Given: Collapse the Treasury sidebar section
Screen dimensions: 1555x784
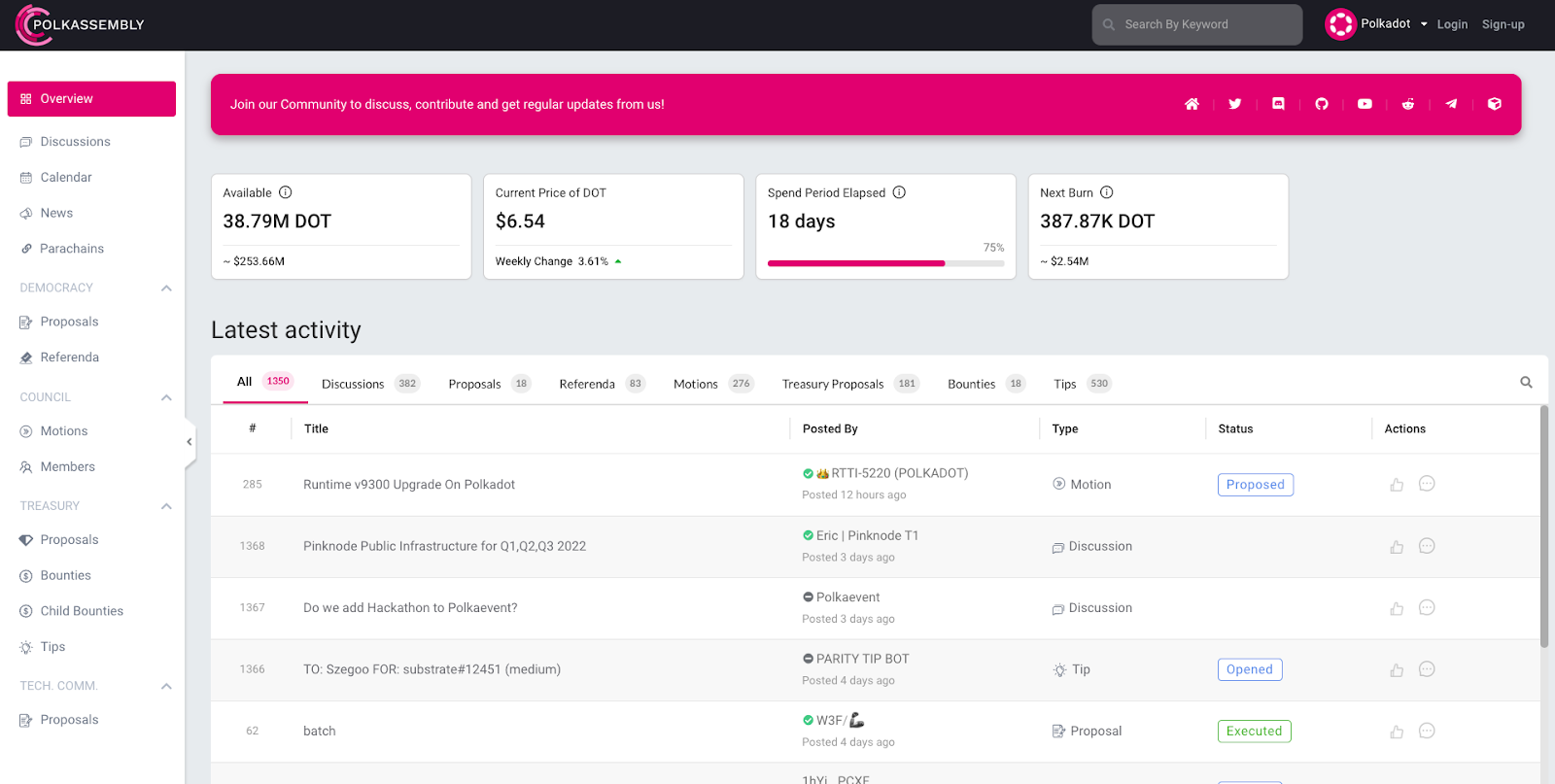Looking at the screenshot, I should 166,506.
